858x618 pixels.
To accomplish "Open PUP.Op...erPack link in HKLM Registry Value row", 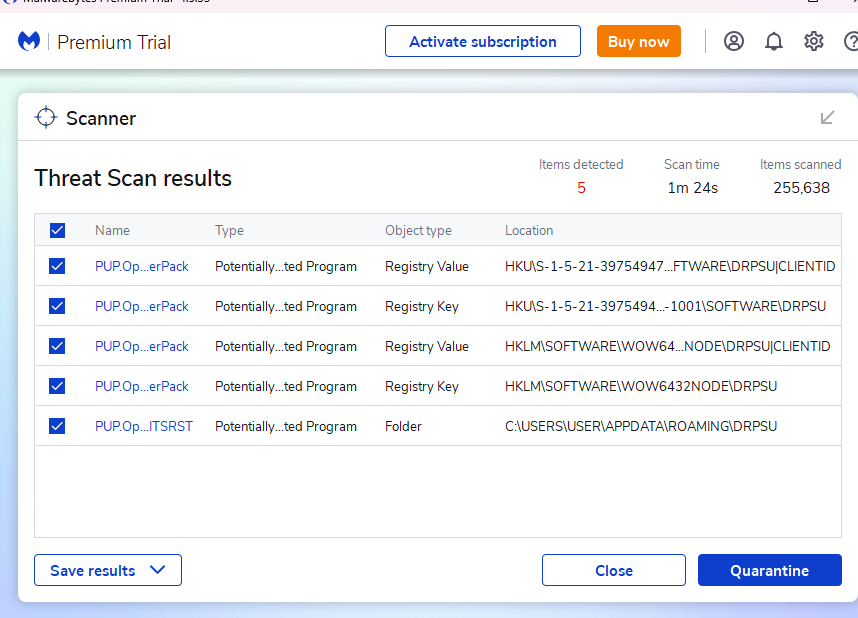I will click(x=142, y=346).
